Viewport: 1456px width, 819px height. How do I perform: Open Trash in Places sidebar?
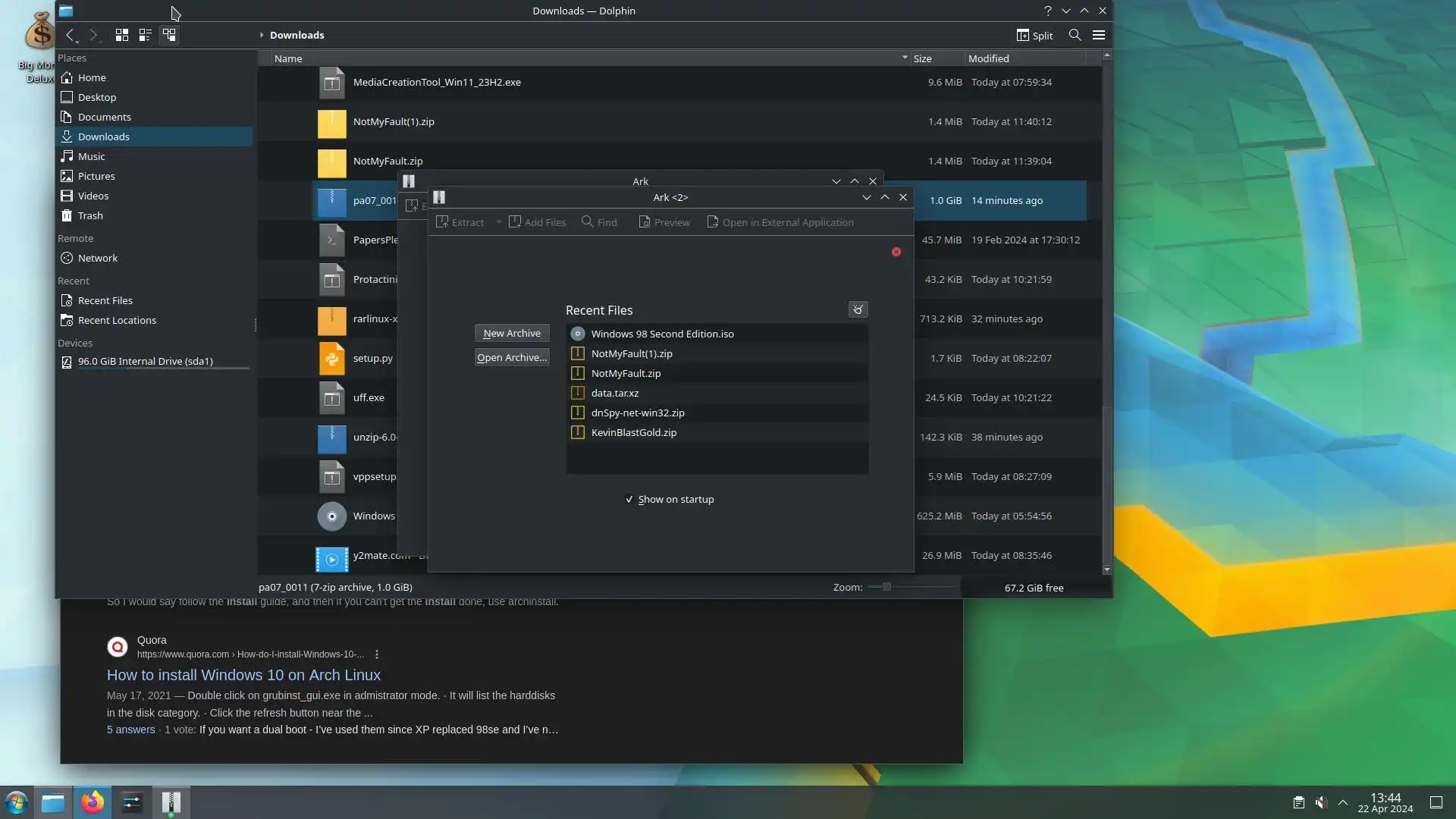[x=90, y=215]
